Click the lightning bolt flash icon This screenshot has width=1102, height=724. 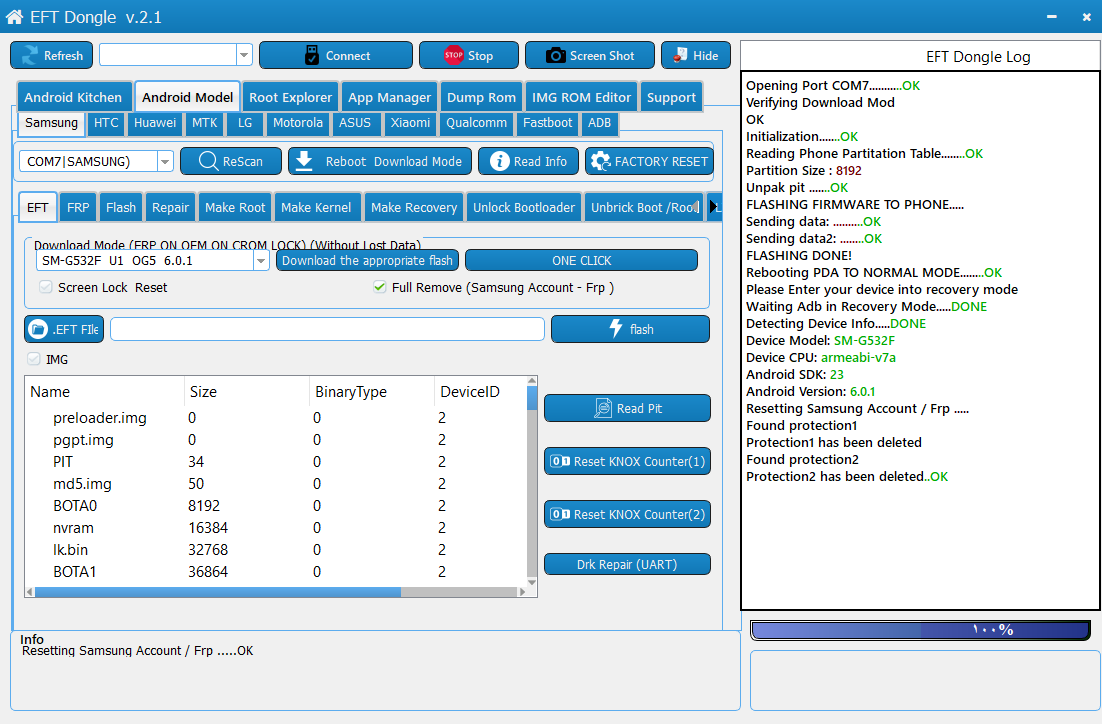point(616,328)
